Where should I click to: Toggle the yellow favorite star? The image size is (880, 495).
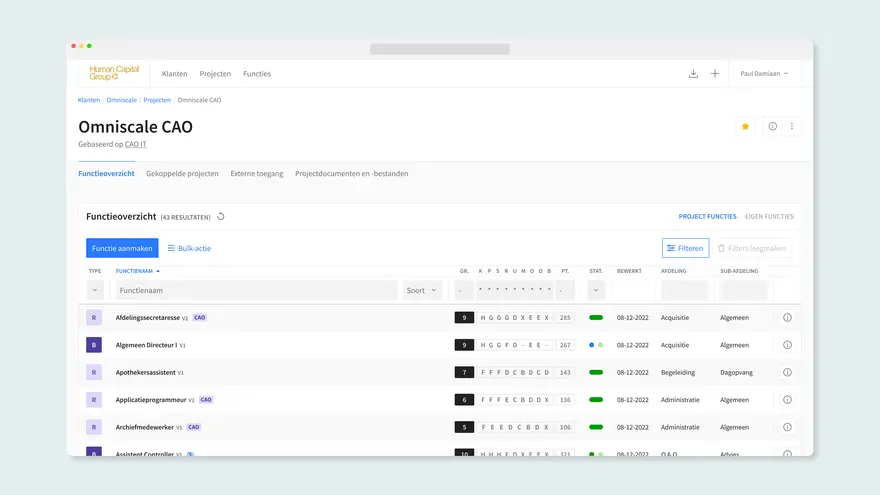pyautogui.click(x=745, y=126)
